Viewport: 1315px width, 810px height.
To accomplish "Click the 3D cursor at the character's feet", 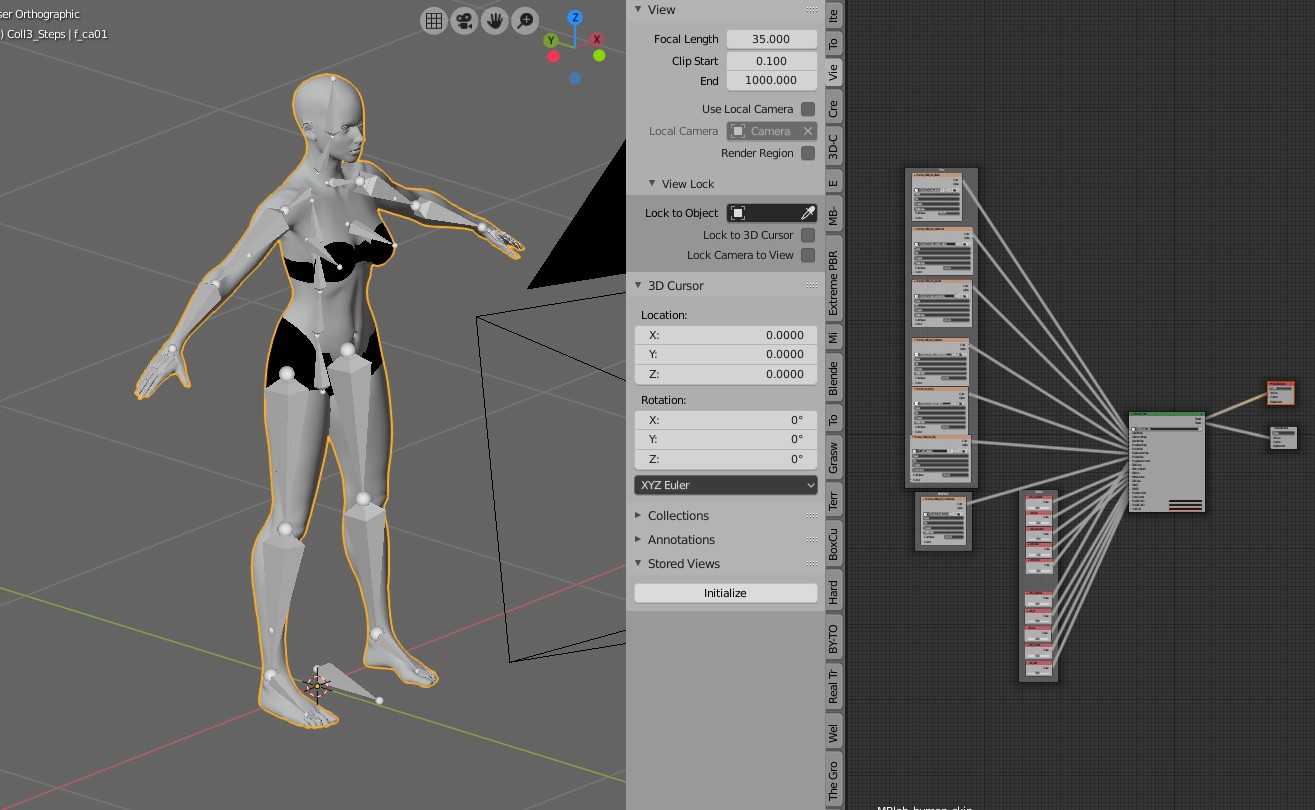I will tap(317, 685).
